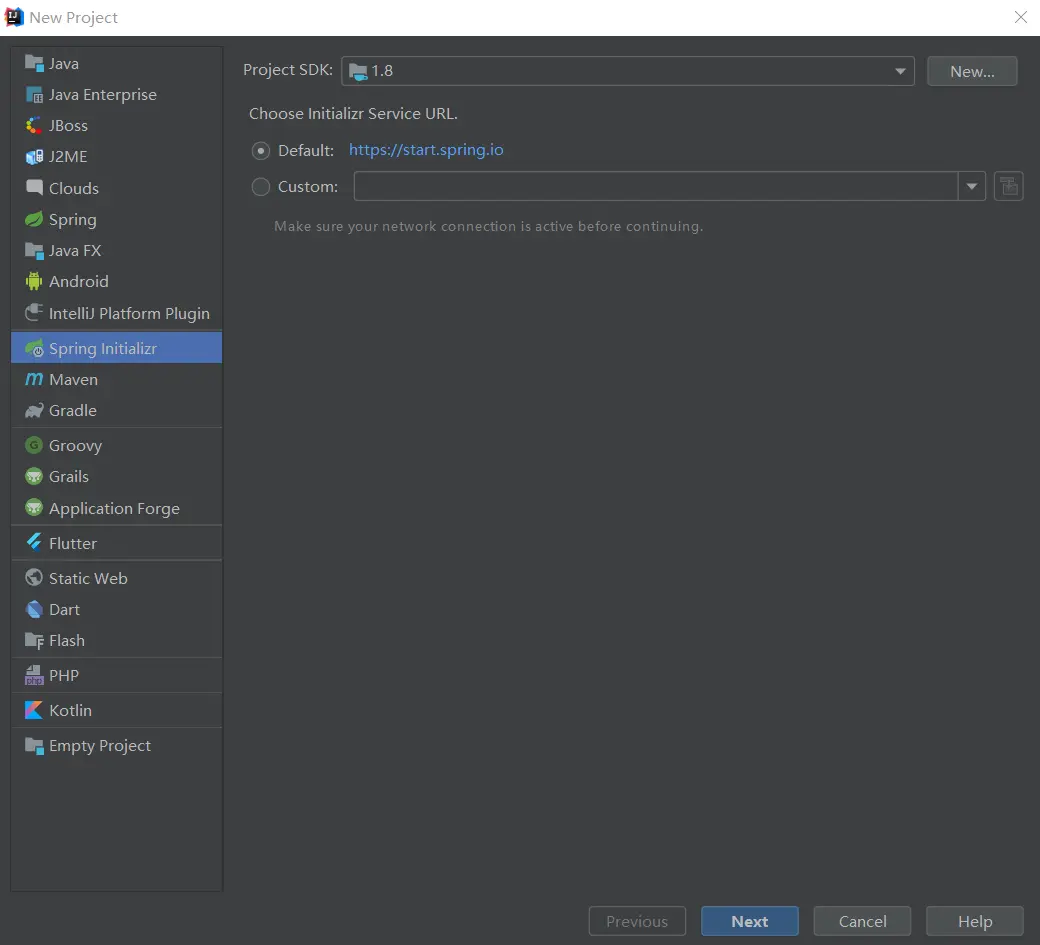
Task: Click the Spring leaf icon
Action: (34, 219)
